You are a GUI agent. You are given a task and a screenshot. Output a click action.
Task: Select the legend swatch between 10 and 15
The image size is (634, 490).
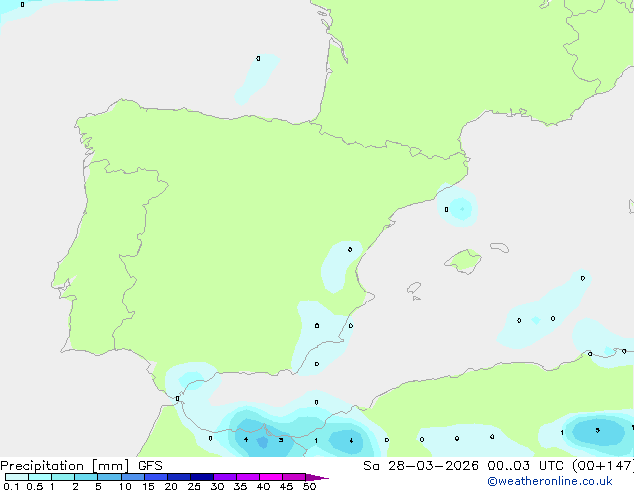point(132,477)
